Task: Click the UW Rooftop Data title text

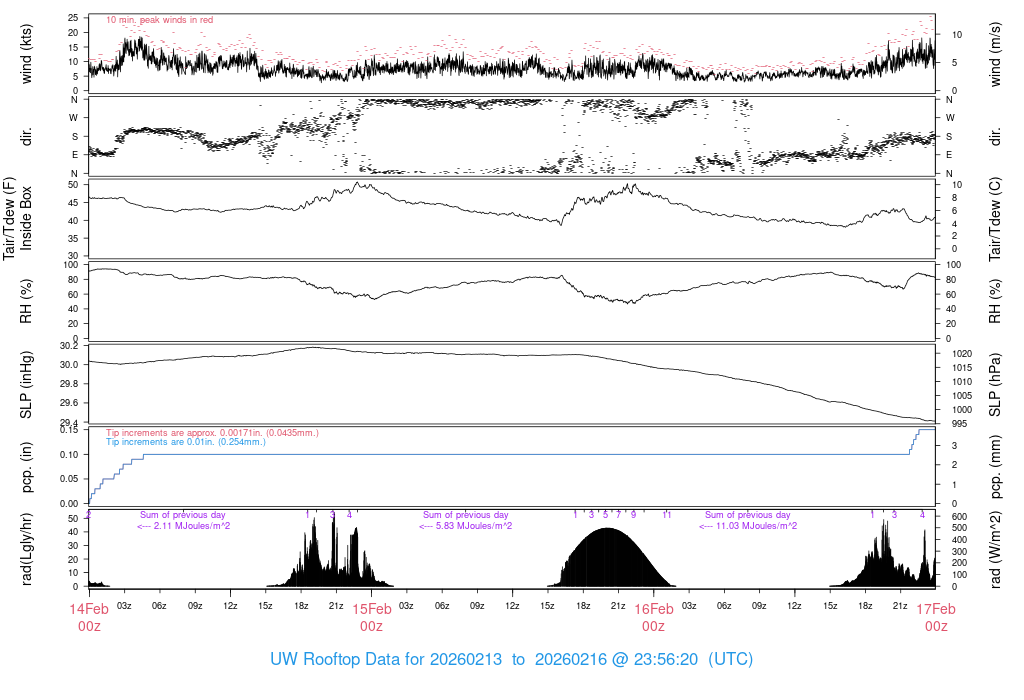Action: pyautogui.click(x=511, y=660)
